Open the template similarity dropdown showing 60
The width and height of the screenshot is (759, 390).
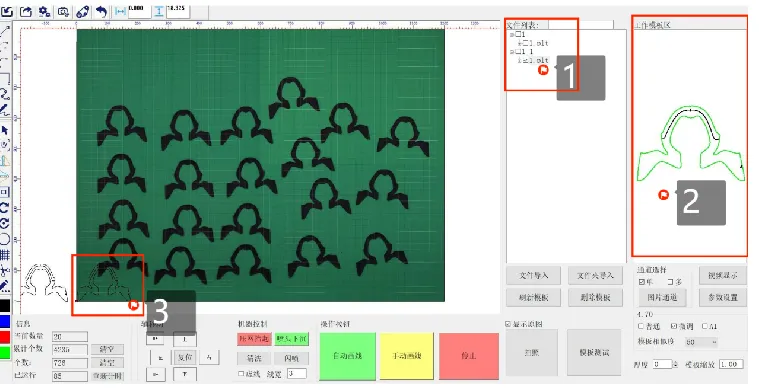coord(701,342)
